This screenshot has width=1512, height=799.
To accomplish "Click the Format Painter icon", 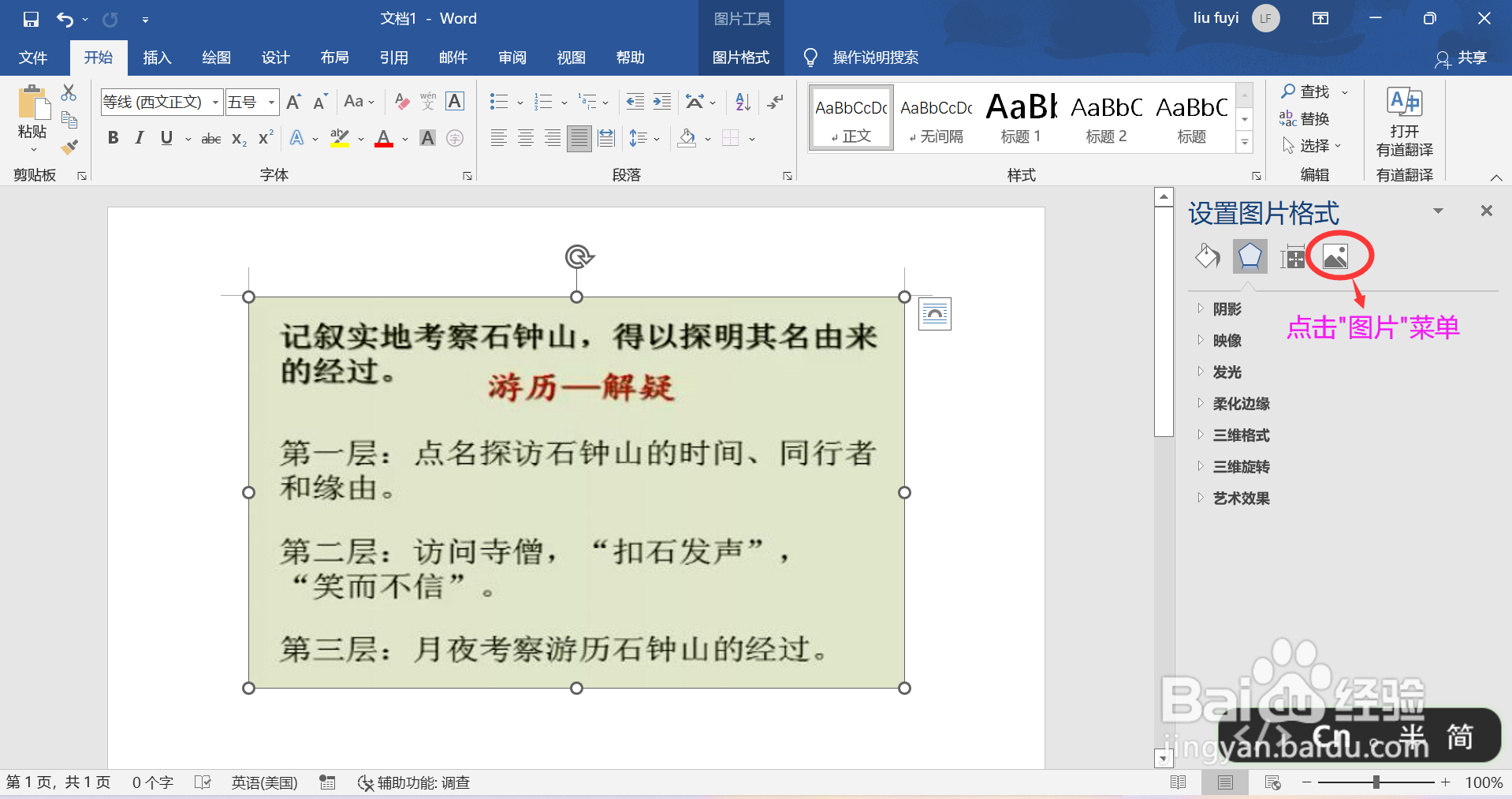I will (x=69, y=147).
